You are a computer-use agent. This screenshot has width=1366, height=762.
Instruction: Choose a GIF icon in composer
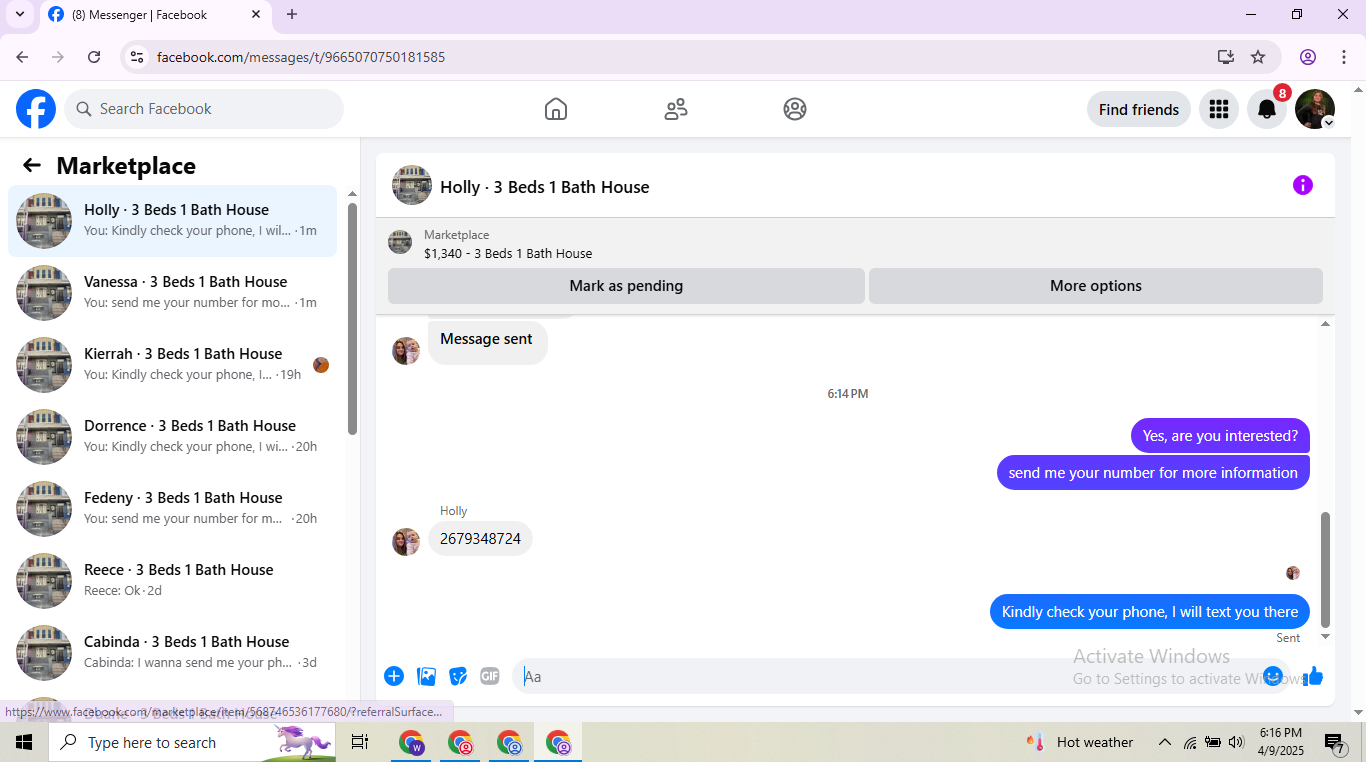[489, 676]
